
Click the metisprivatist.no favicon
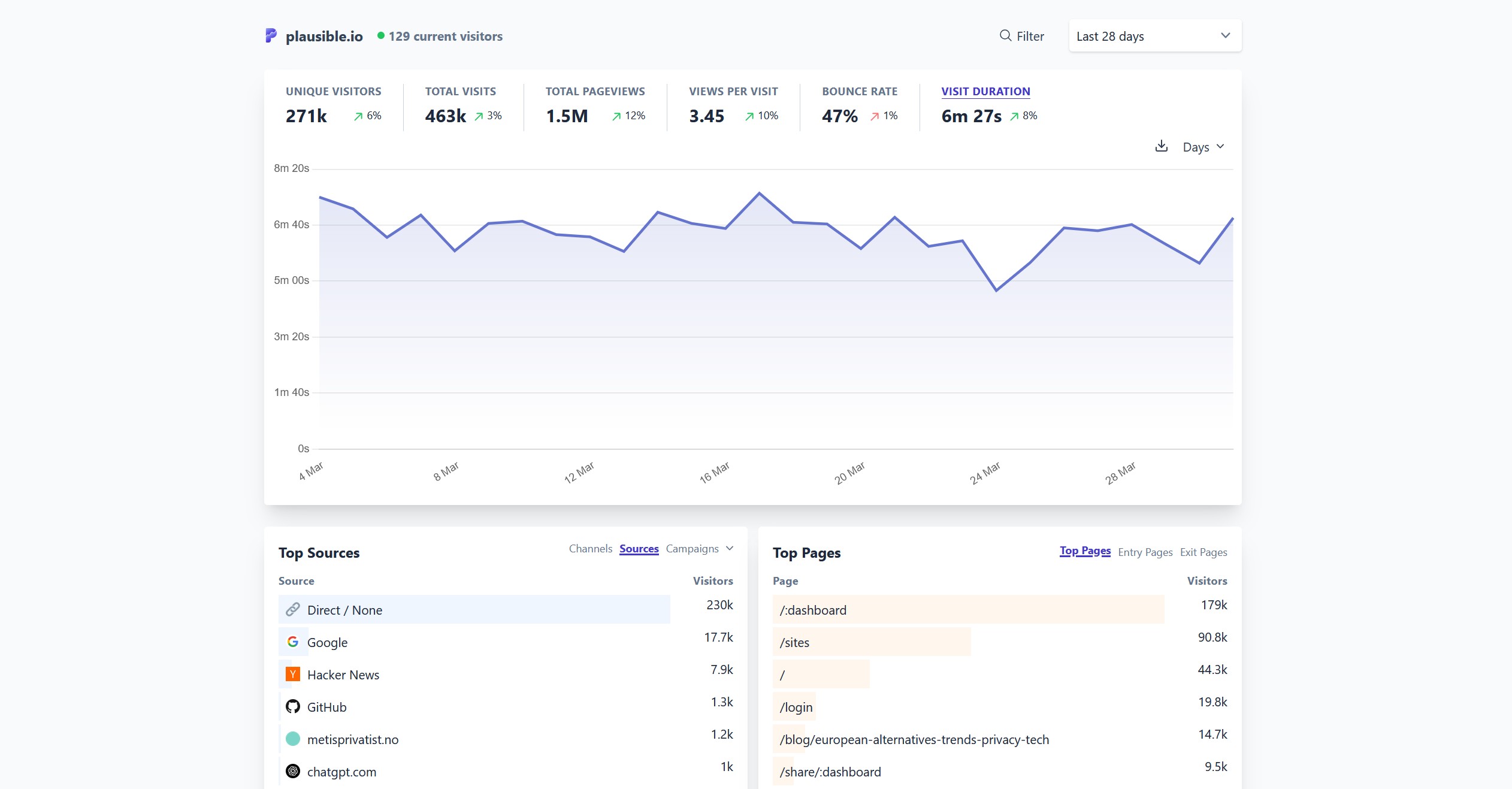[293, 739]
